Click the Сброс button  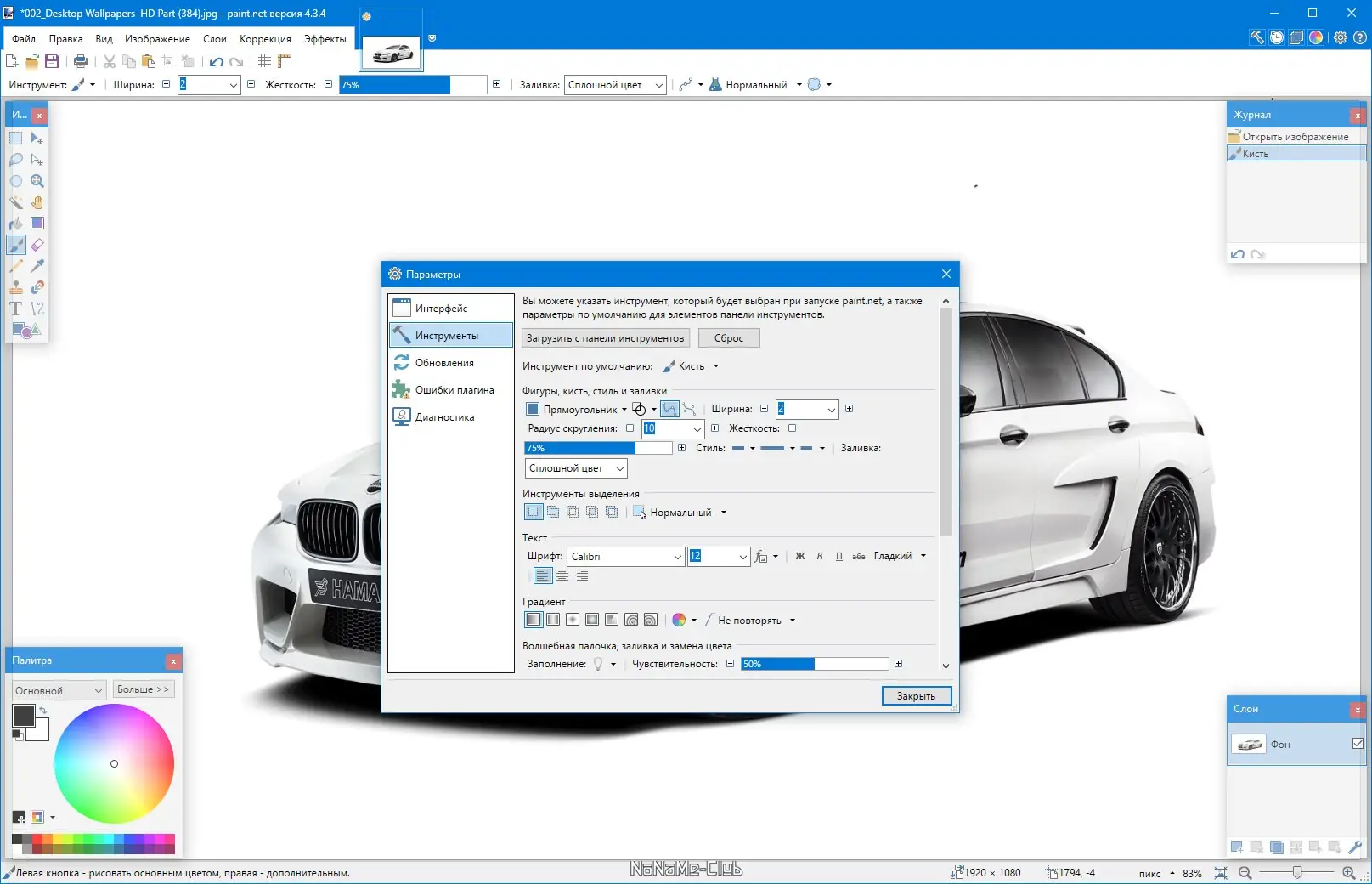(x=729, y=338)
